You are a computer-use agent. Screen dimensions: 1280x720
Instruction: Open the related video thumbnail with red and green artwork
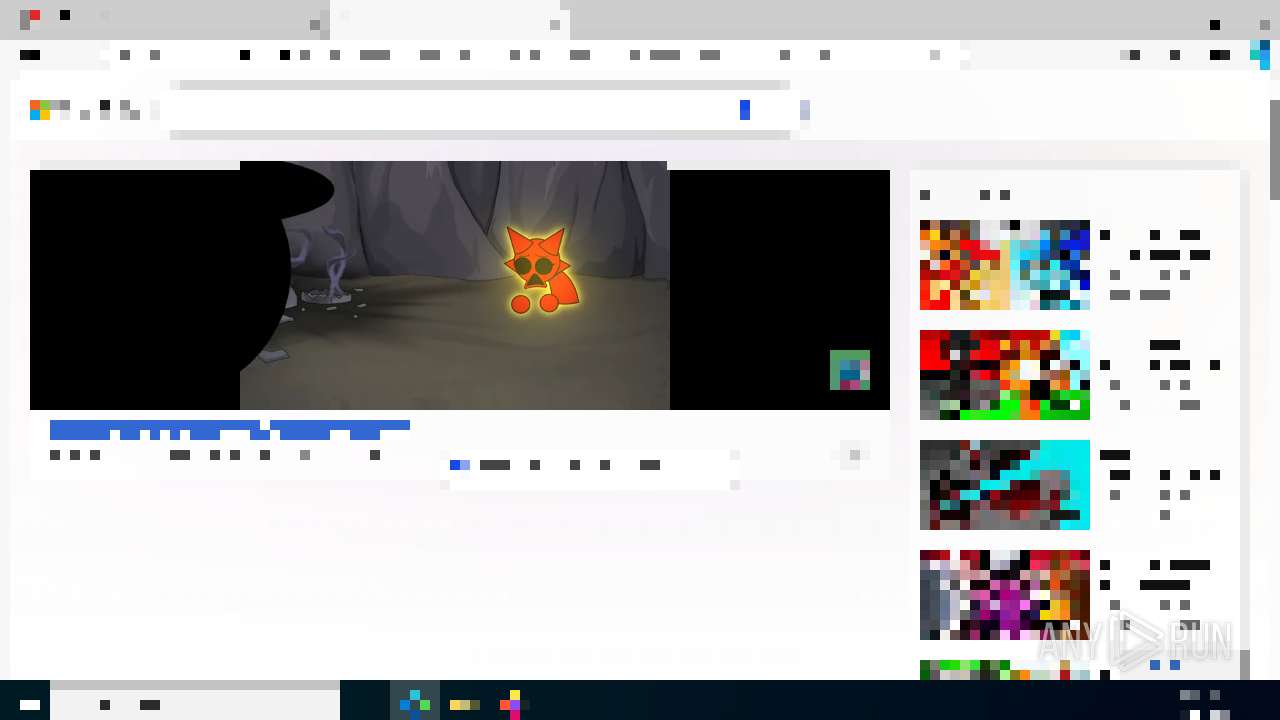click(1005, 375)
